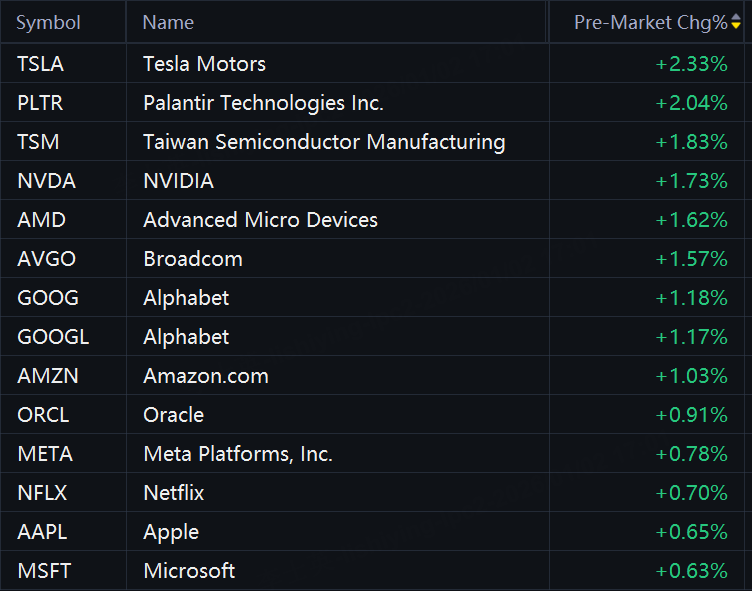
Task: Click the GOOGL ticker symbol
Action: coord(53,337)
